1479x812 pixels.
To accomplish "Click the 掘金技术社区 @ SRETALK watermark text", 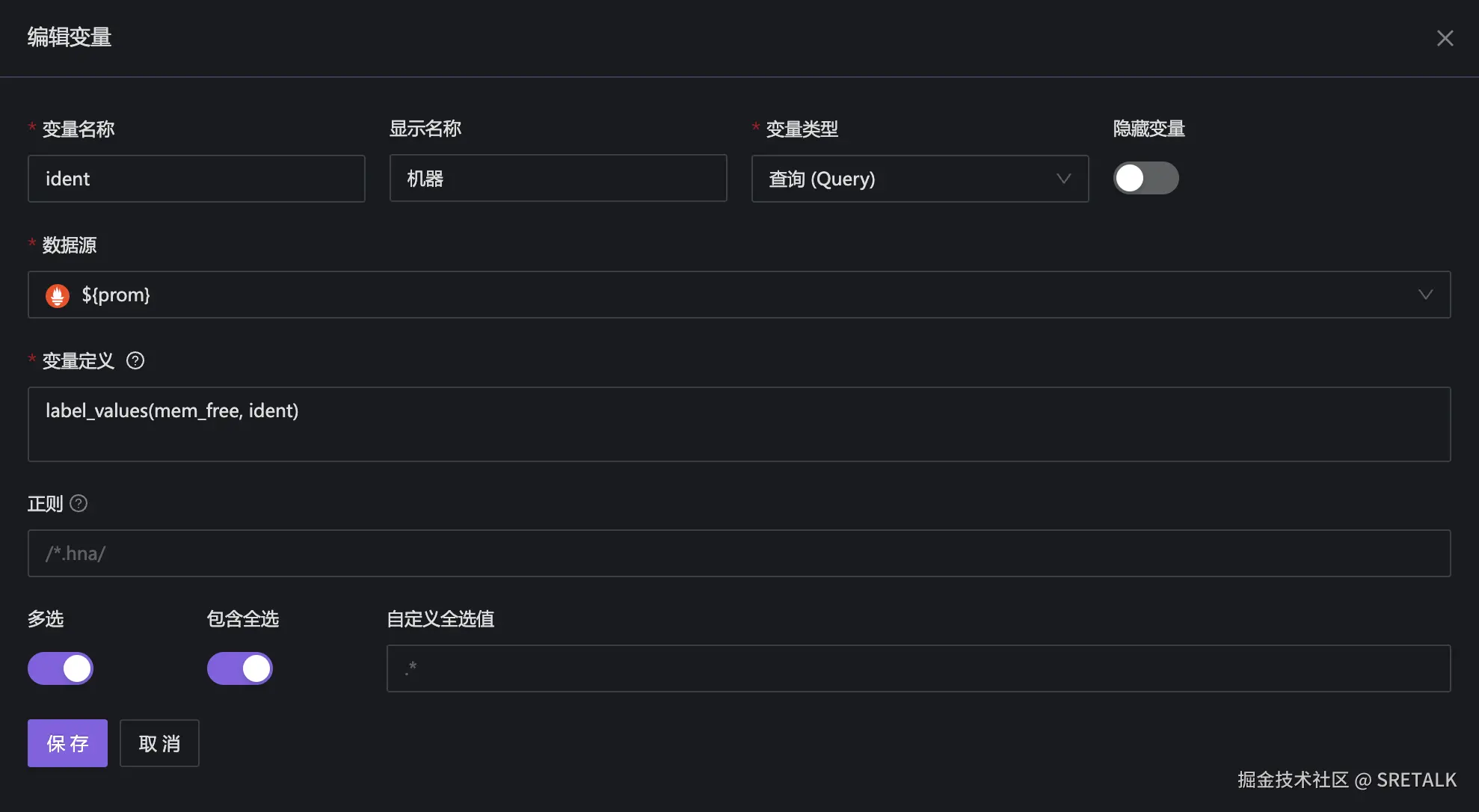I will [1346, 780].
